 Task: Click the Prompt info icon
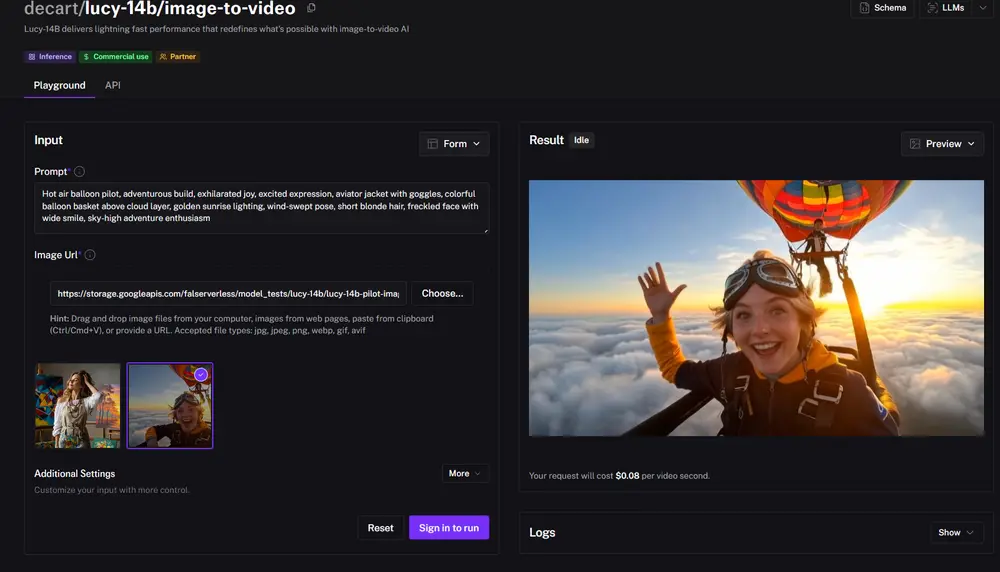(80, 172)
